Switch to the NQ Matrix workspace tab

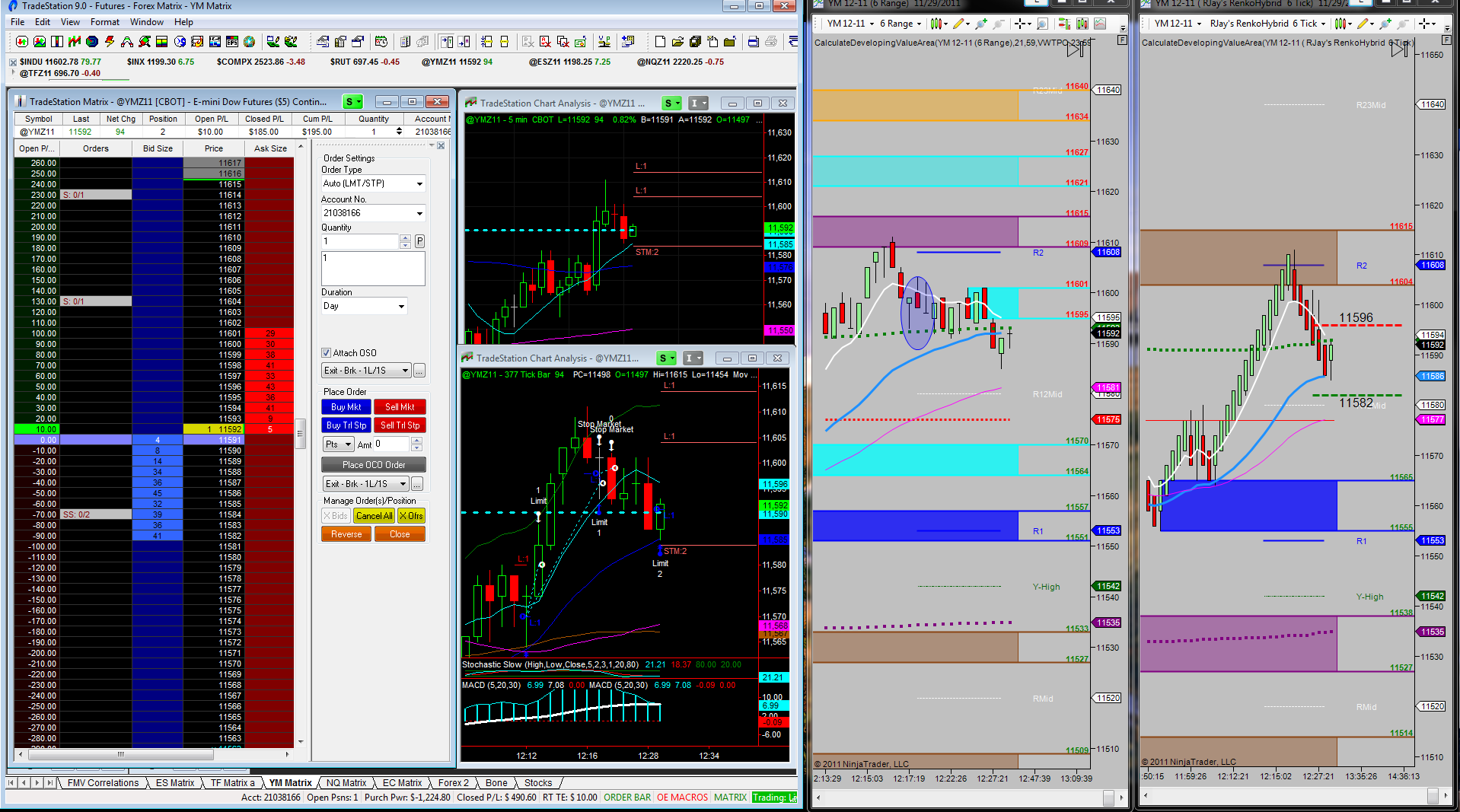pyautogui.click(x=346, y=783)
